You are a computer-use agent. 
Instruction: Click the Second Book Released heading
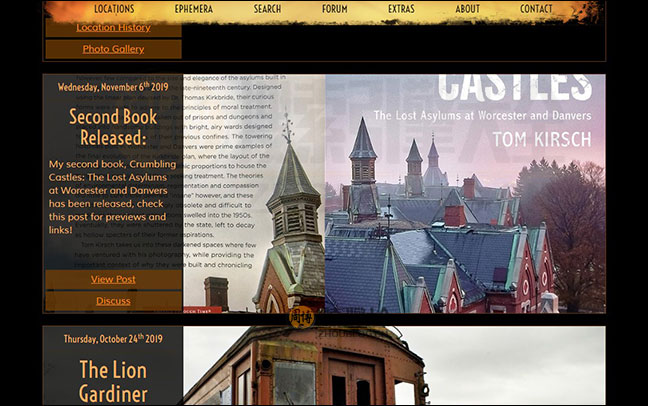tap(113, 127)
